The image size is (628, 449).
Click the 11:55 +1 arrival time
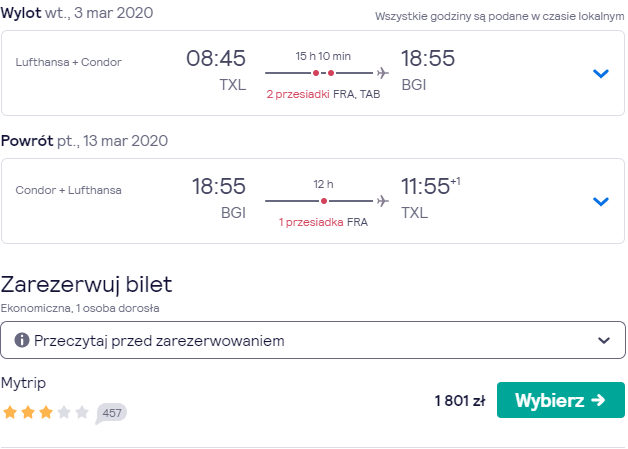(x=431, y=186)
